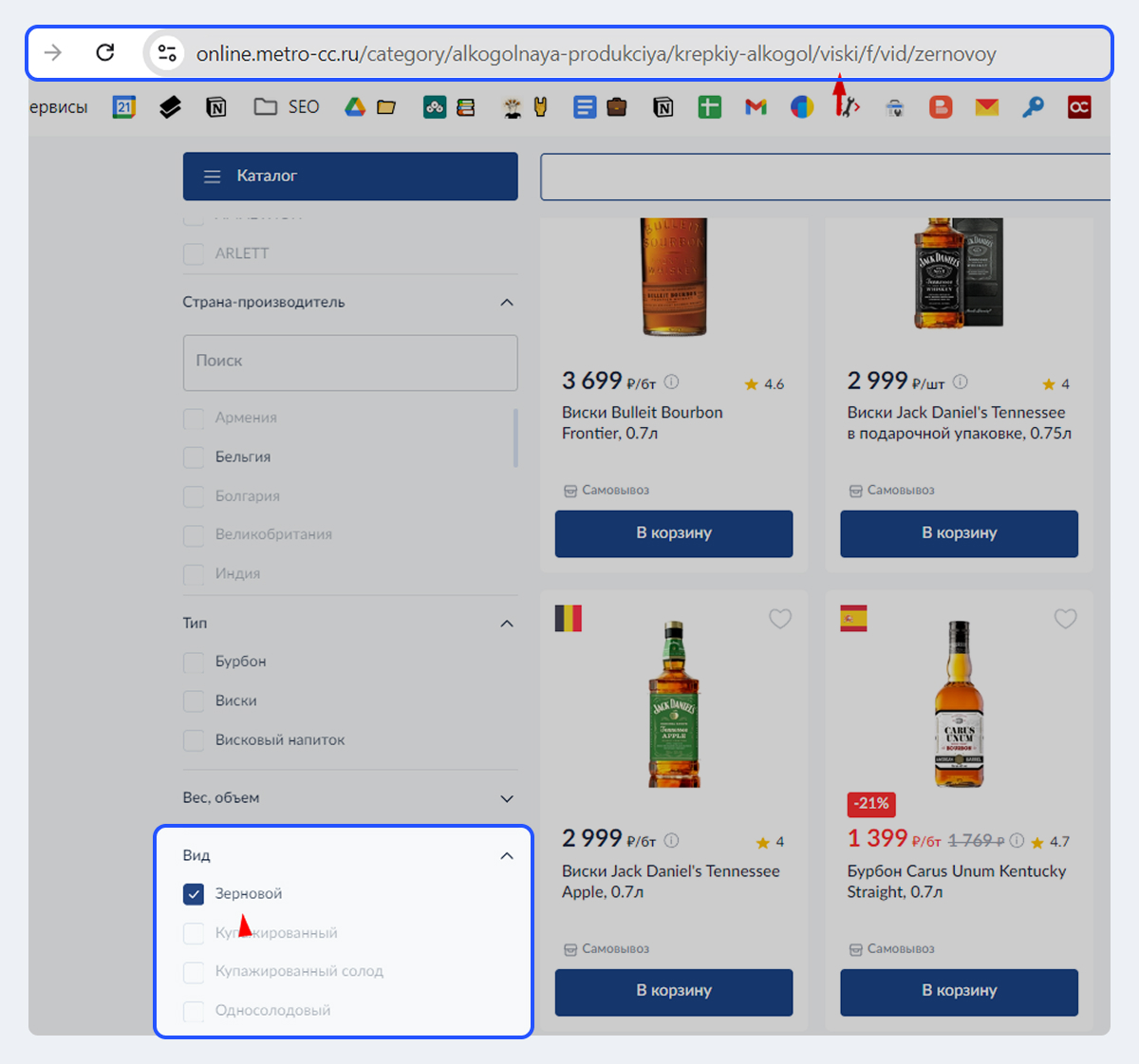Image resolution: width=1139 pixels, height=1064 pixels.
Task: Add Jack Daniel's Tennessee Apple to favorites heart
Action: [780, 619]
